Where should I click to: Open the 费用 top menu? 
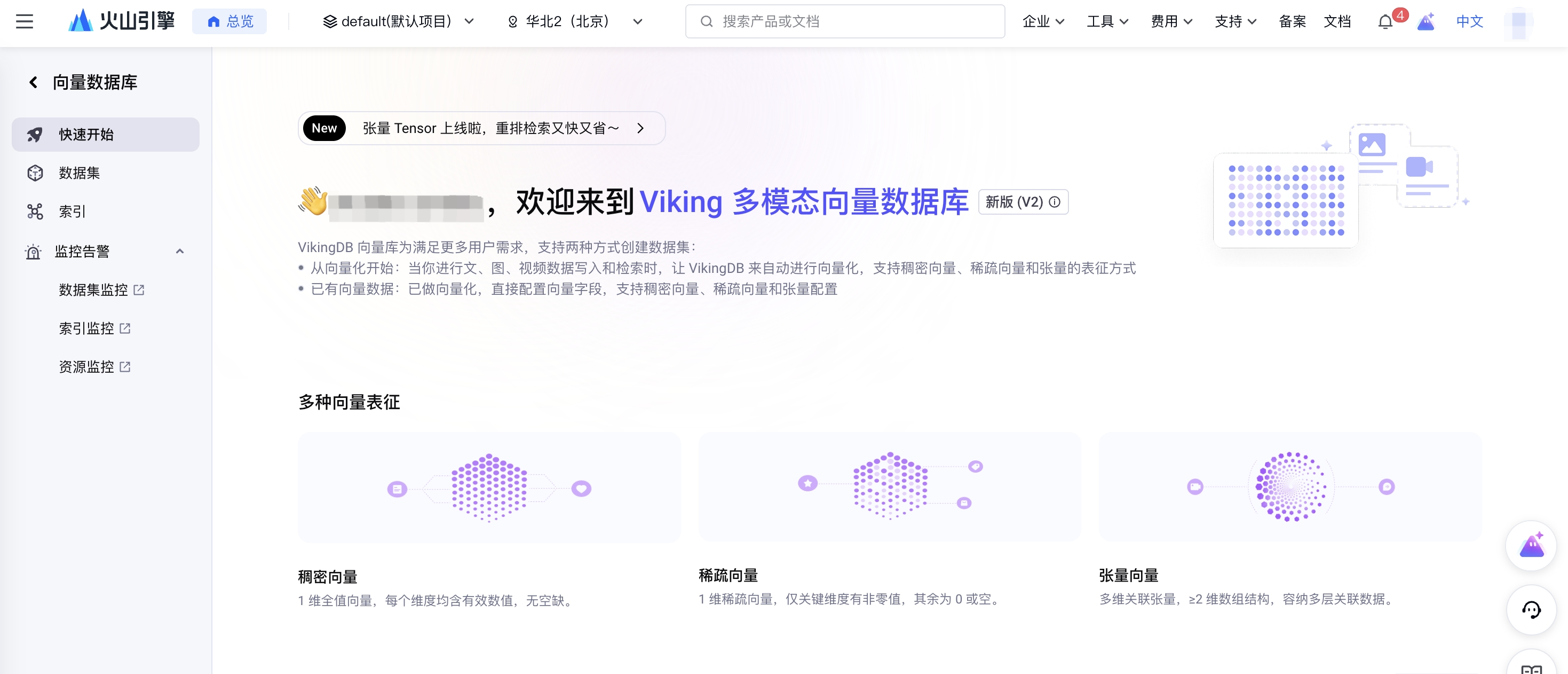tap(1171, 22)
